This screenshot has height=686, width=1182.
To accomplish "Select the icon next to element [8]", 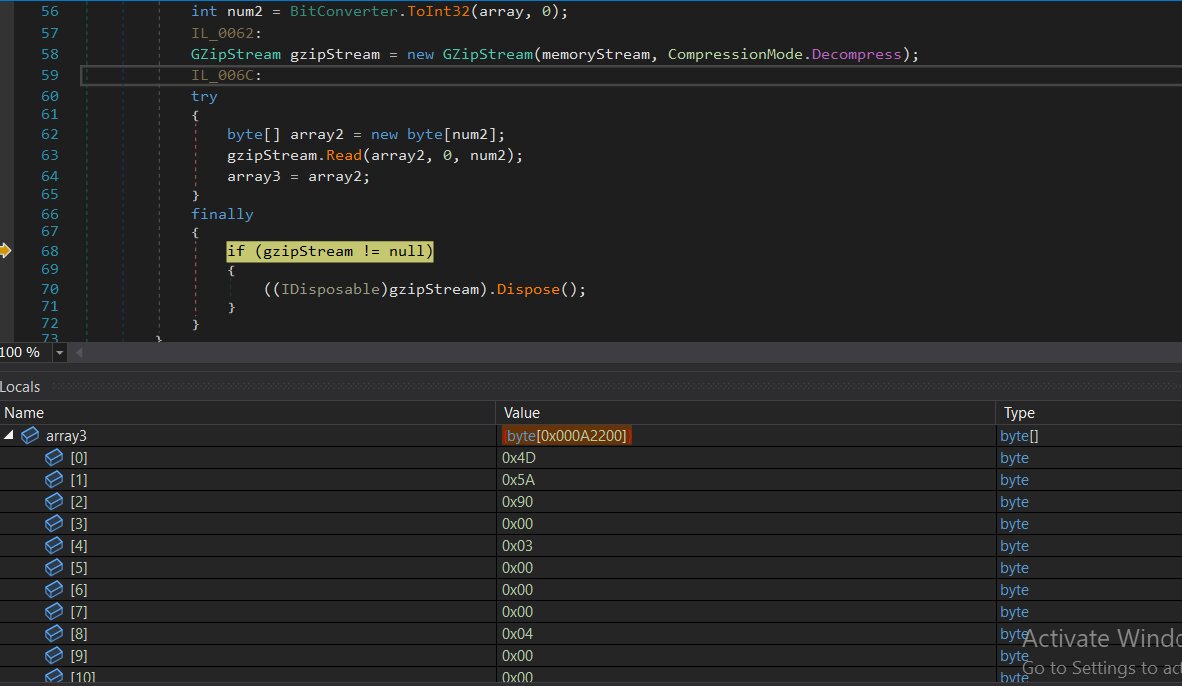I will [x=54, y=634].
